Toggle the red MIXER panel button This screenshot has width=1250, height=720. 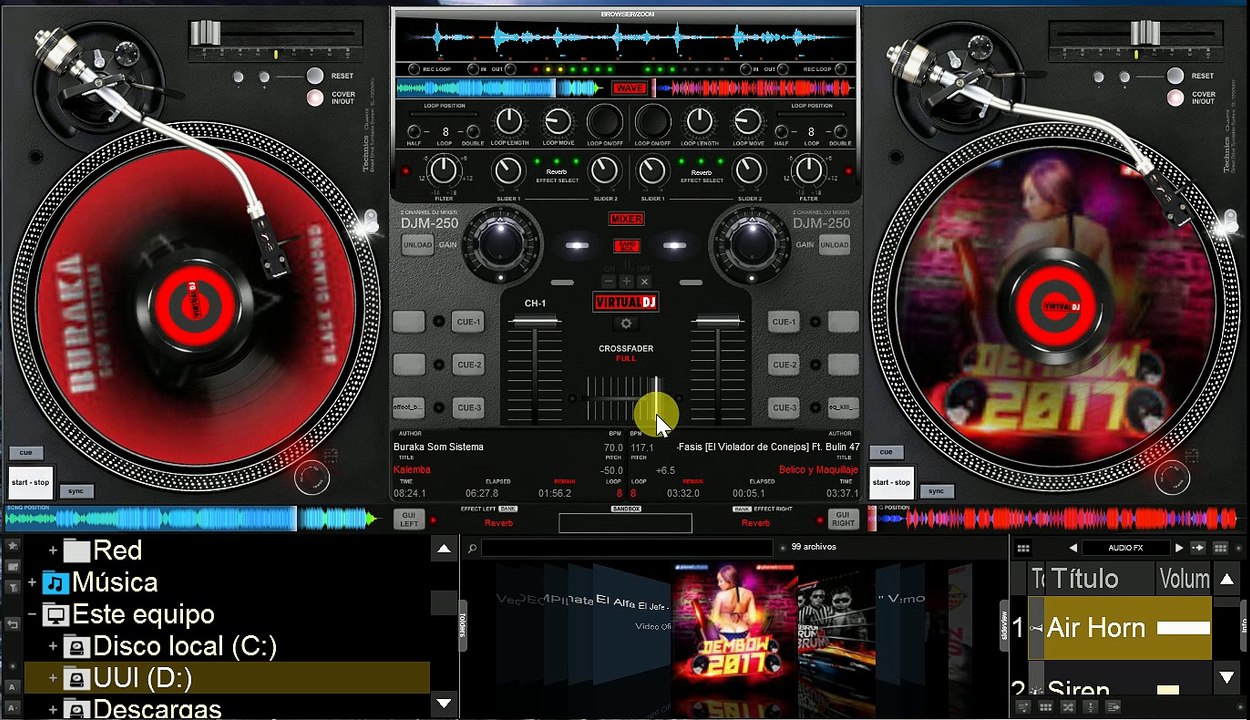(x=626, y=219)
